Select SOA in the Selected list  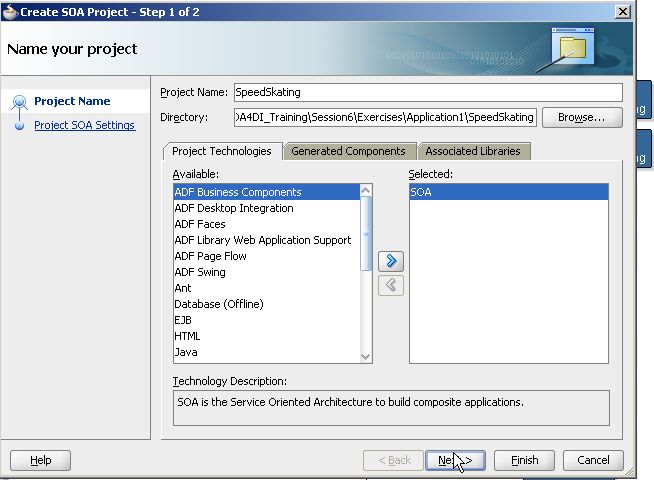click(508, 192)
